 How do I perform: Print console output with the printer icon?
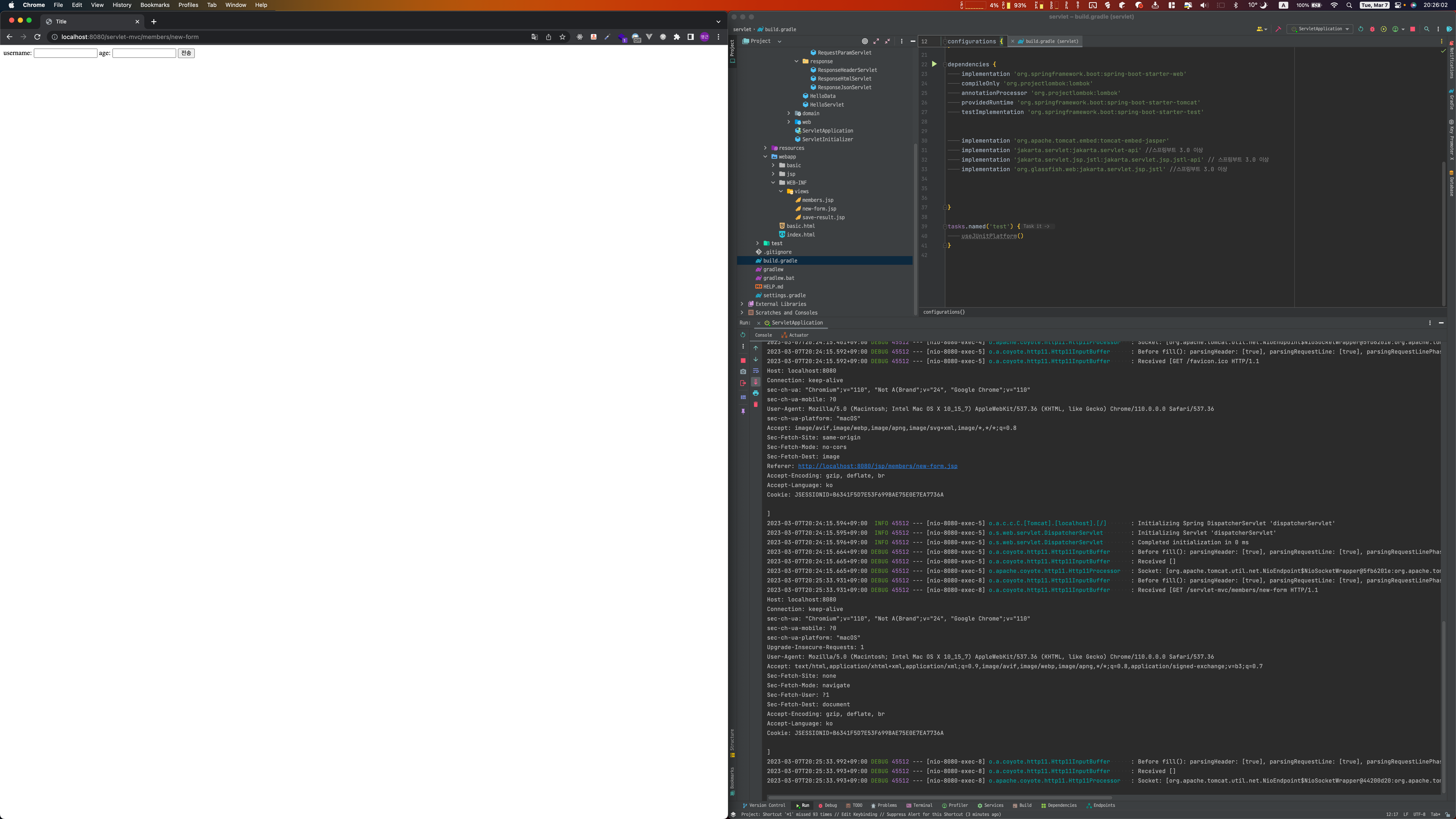click(756, 393)
